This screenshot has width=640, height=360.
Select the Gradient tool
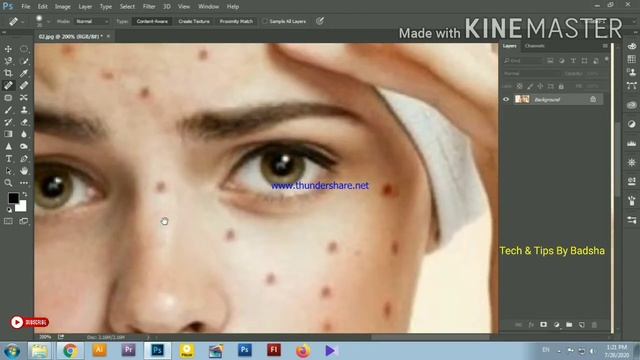point(8,134)
